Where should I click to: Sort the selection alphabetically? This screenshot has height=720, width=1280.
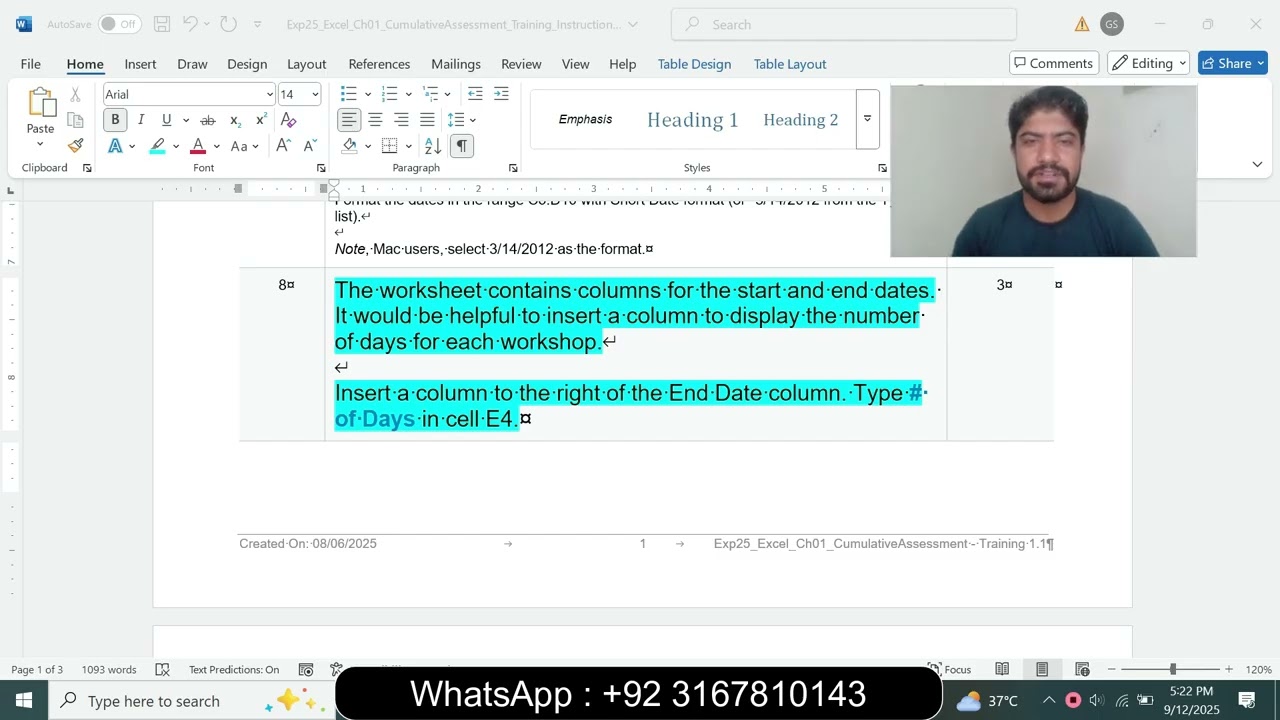pos(433,146)
